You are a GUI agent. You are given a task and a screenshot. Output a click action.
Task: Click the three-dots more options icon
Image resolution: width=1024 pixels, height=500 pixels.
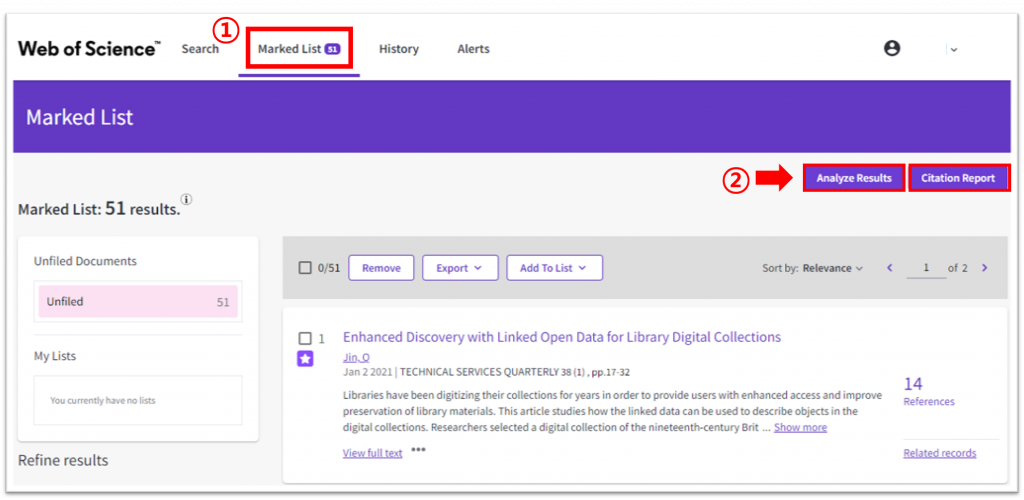click(x=418, y=451)
